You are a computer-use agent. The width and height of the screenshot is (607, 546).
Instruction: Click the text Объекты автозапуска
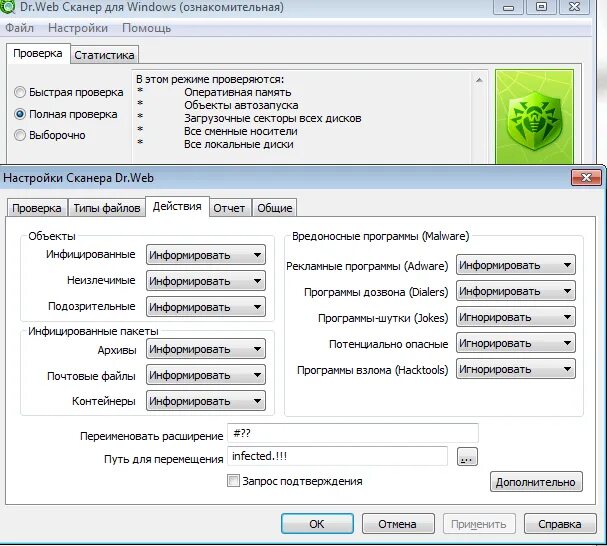(241, 105)
